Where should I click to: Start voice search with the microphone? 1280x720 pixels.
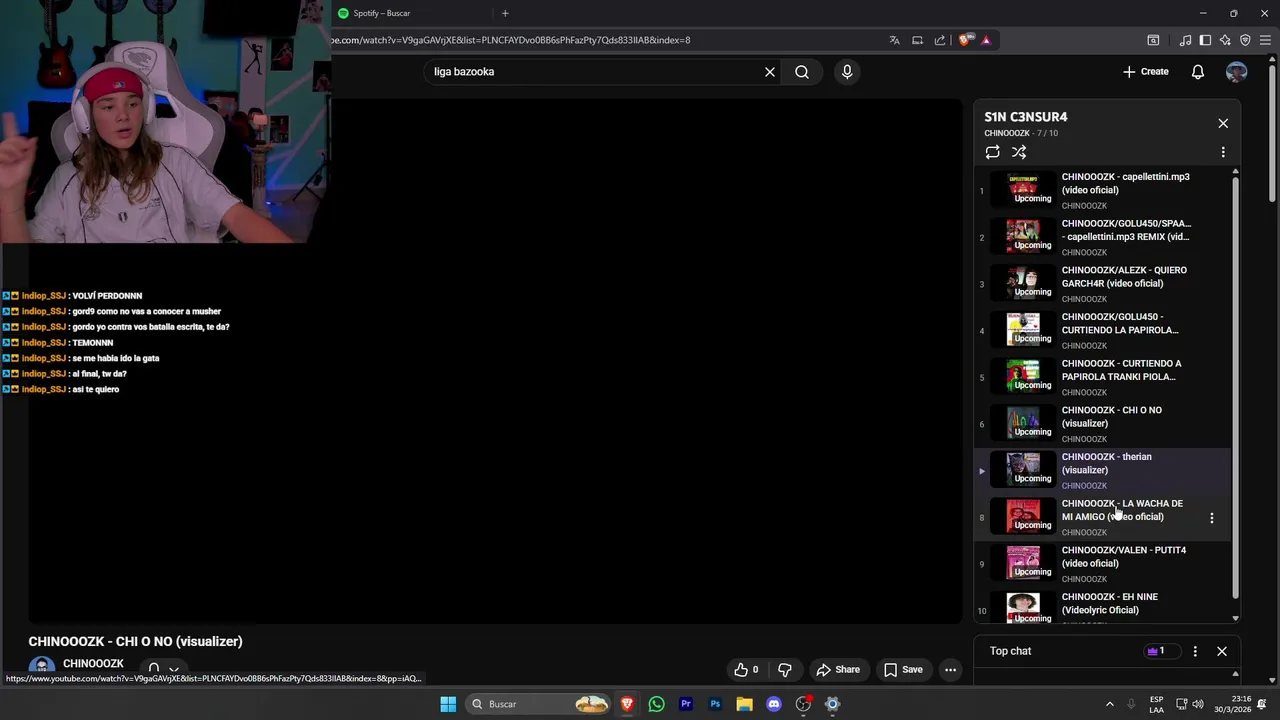click(847, 72)
